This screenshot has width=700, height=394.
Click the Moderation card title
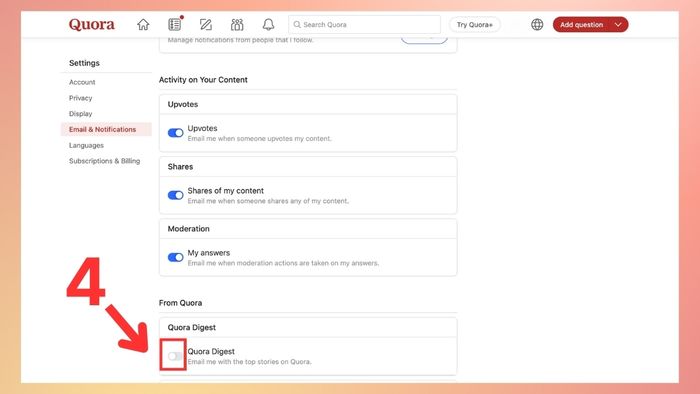(x=188, y=229)
